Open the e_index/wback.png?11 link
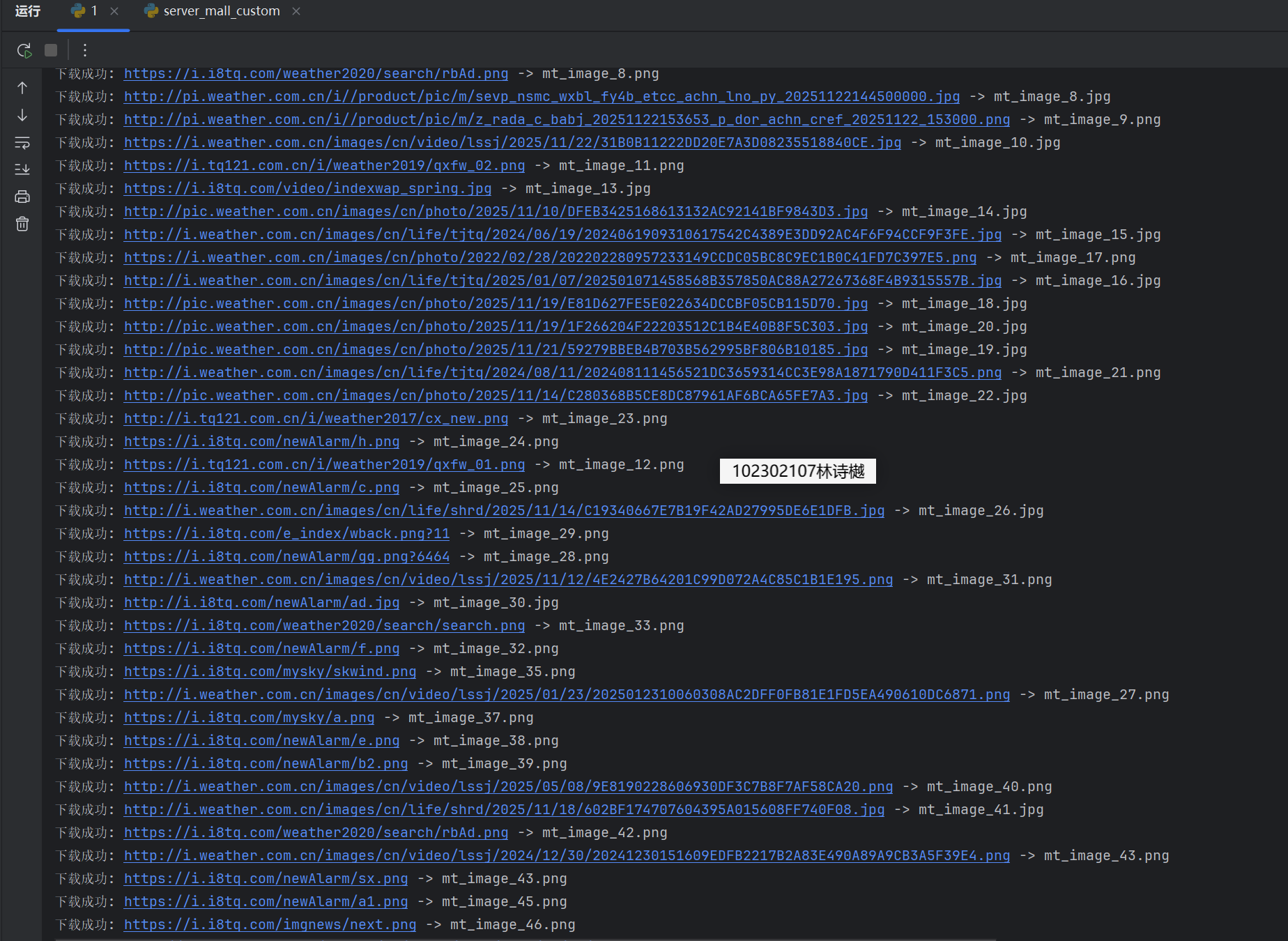The image size is (1288, 941). (286, 534)
